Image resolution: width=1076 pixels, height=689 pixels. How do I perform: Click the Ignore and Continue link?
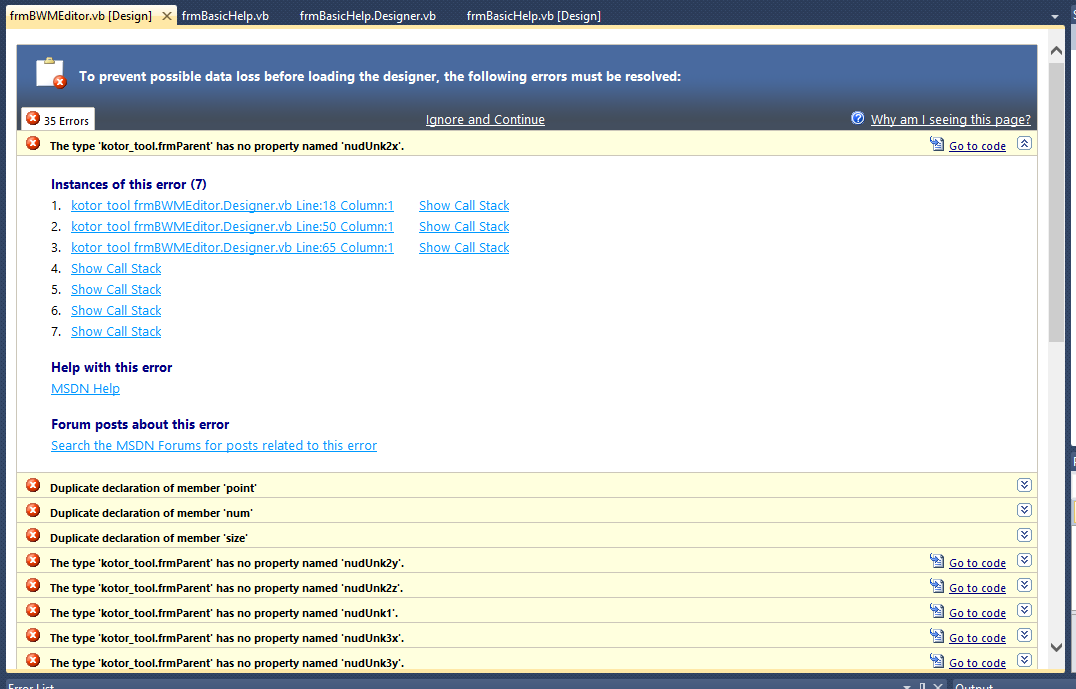(485, 120)
